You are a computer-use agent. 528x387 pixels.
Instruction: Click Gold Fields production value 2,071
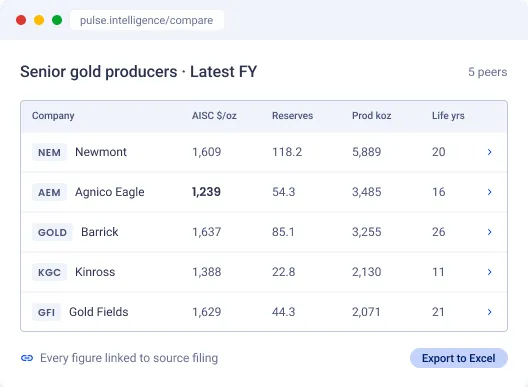pos(366,312)
